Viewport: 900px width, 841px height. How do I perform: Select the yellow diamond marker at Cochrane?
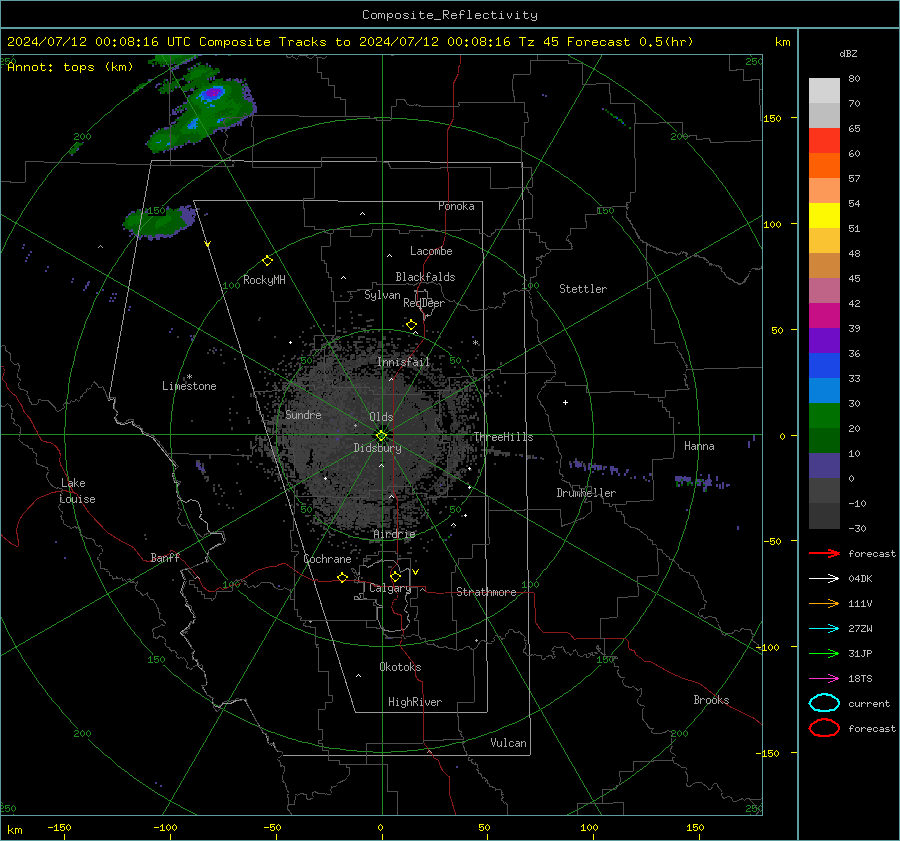(343, 577)
